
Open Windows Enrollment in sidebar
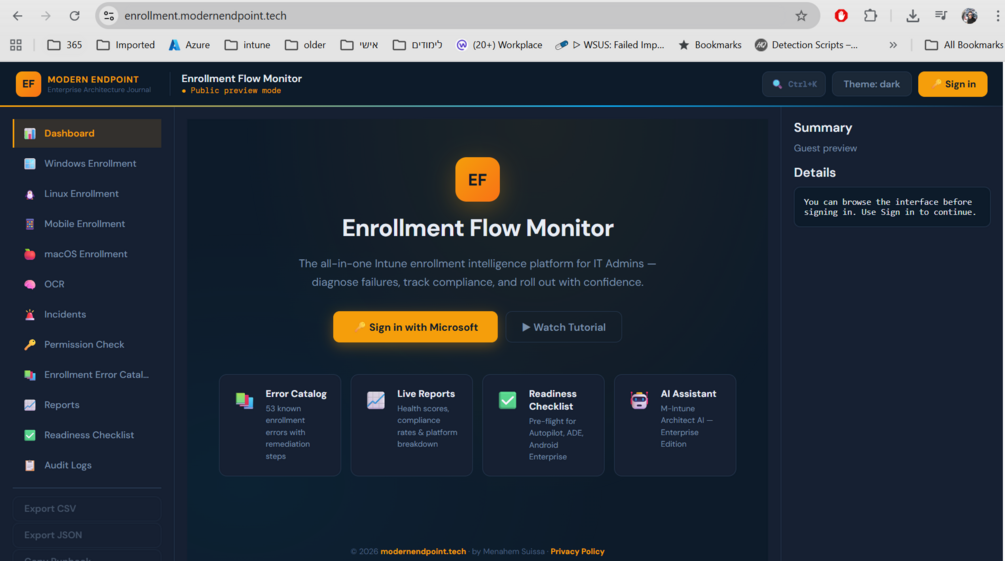(x=87, y=163)
